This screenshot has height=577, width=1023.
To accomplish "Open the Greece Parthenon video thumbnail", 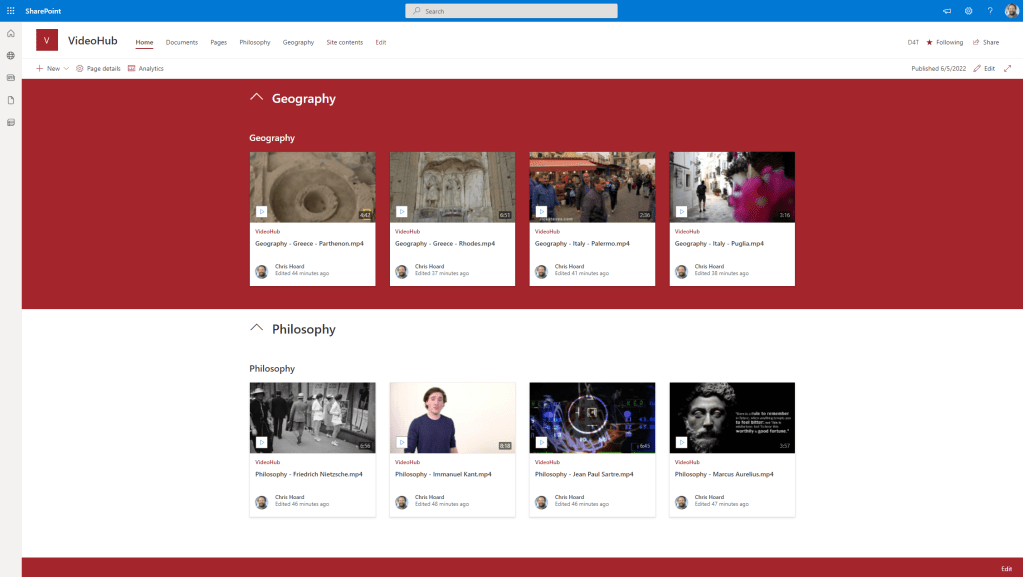I will coord(312,186).
